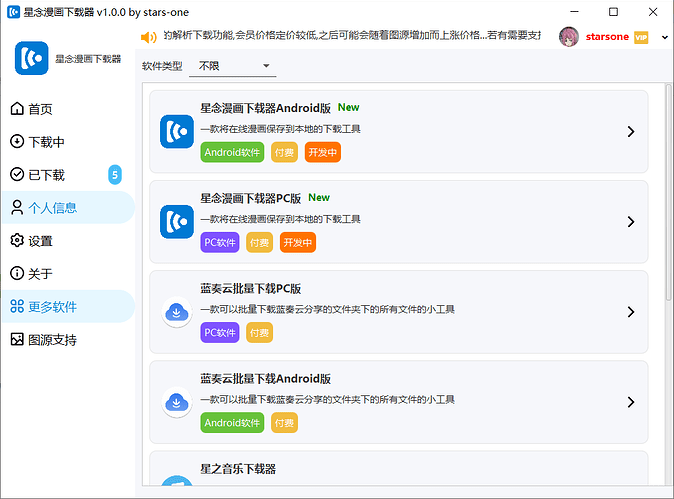Open details chevron for 星念漫画下载器PC版
The width and height of the screenshot is (674, 499).
(x=631, y=222)
